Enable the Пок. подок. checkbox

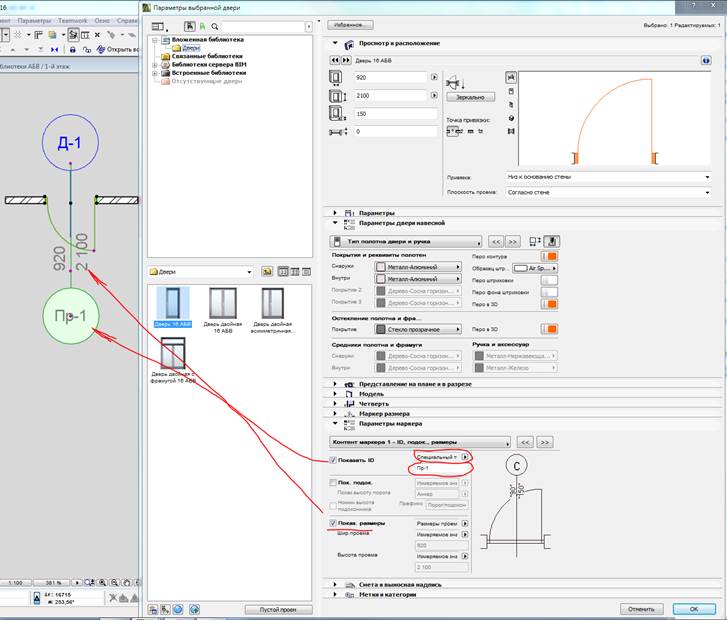point(333,482)
